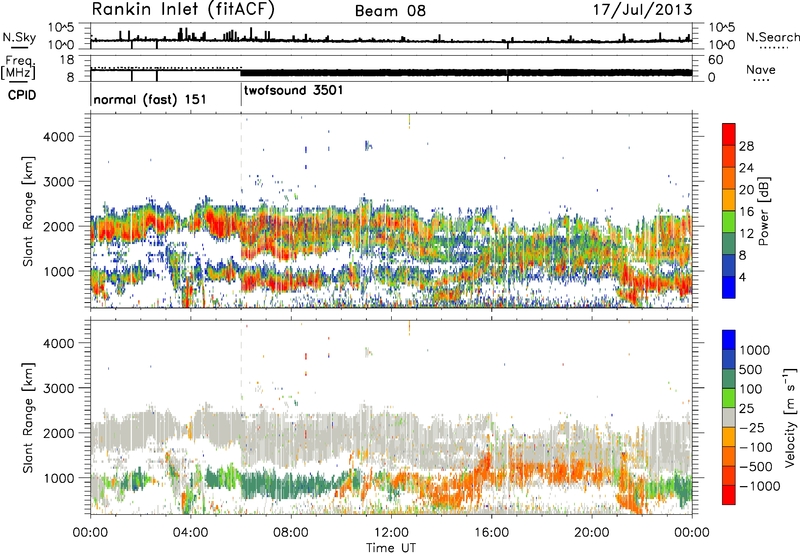Click the '28' power colorbar tick
The height and width of the screenshot is (554, 800).
[x=746, y=146]
